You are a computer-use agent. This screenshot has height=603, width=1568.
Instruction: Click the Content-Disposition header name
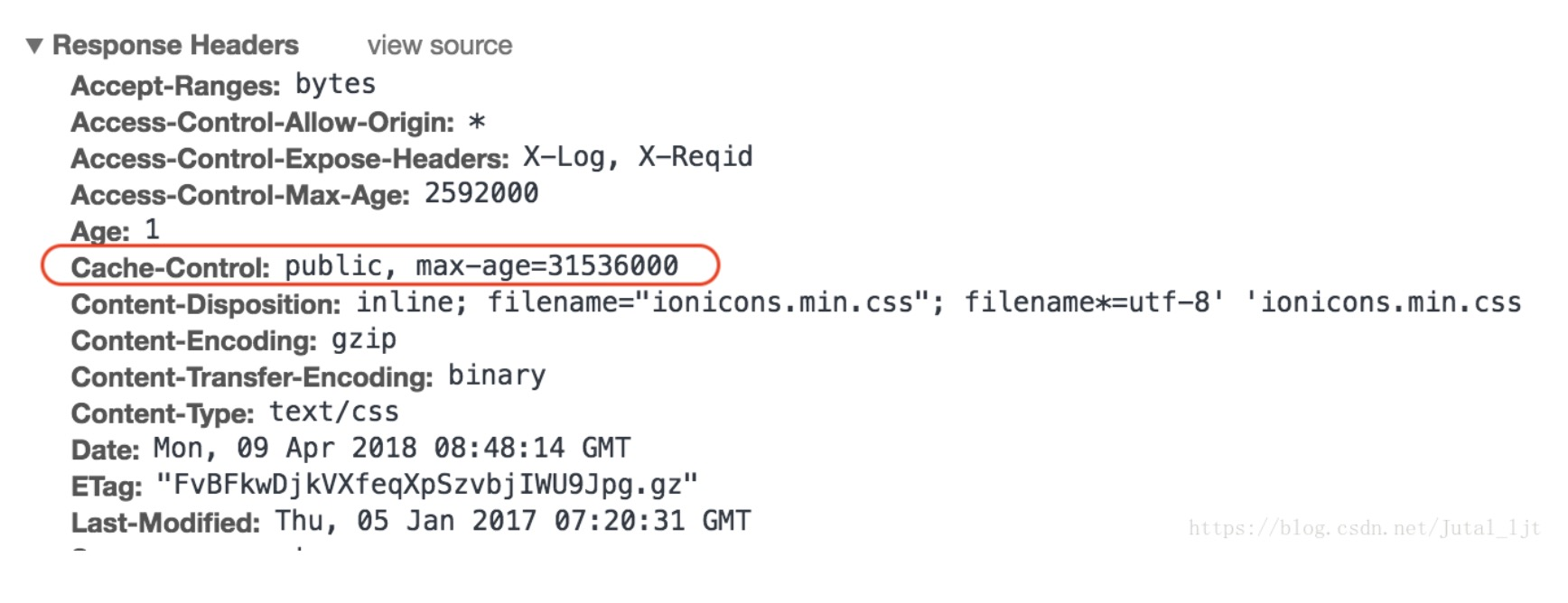pyautogui.click(x=205, y=304)
